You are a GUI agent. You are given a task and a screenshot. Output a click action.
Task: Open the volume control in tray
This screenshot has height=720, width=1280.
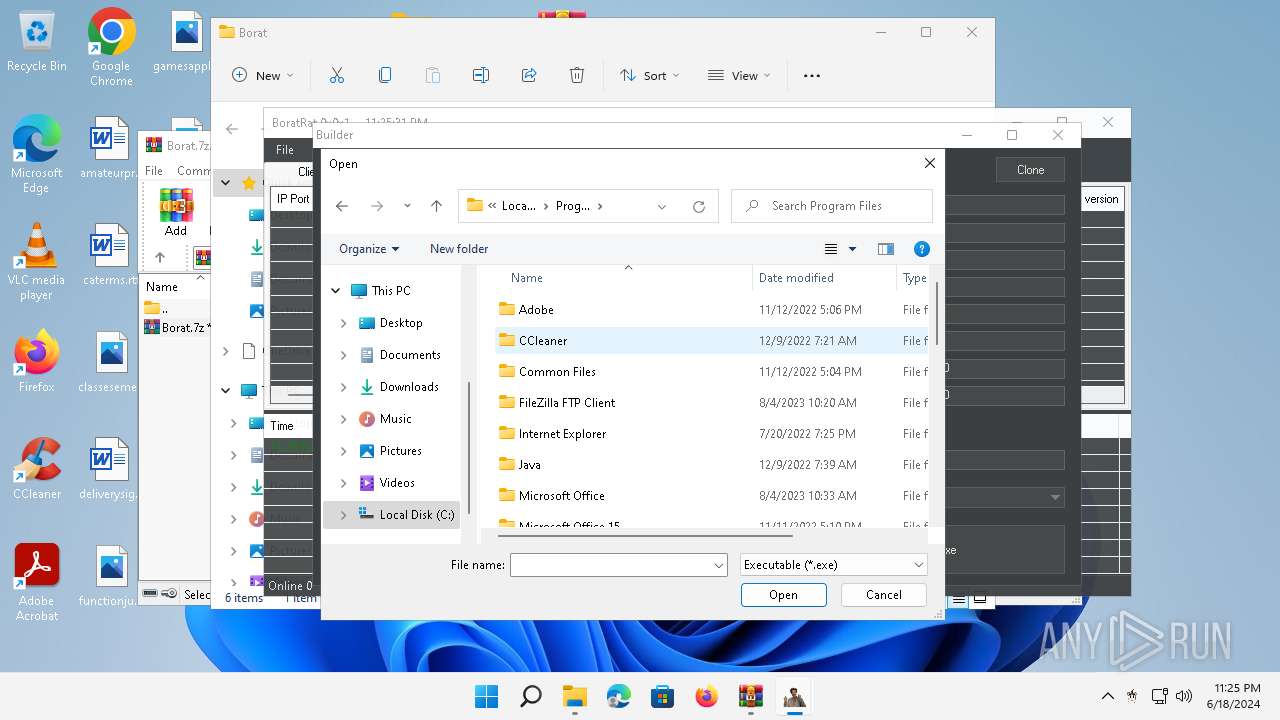coord(1185,696)
